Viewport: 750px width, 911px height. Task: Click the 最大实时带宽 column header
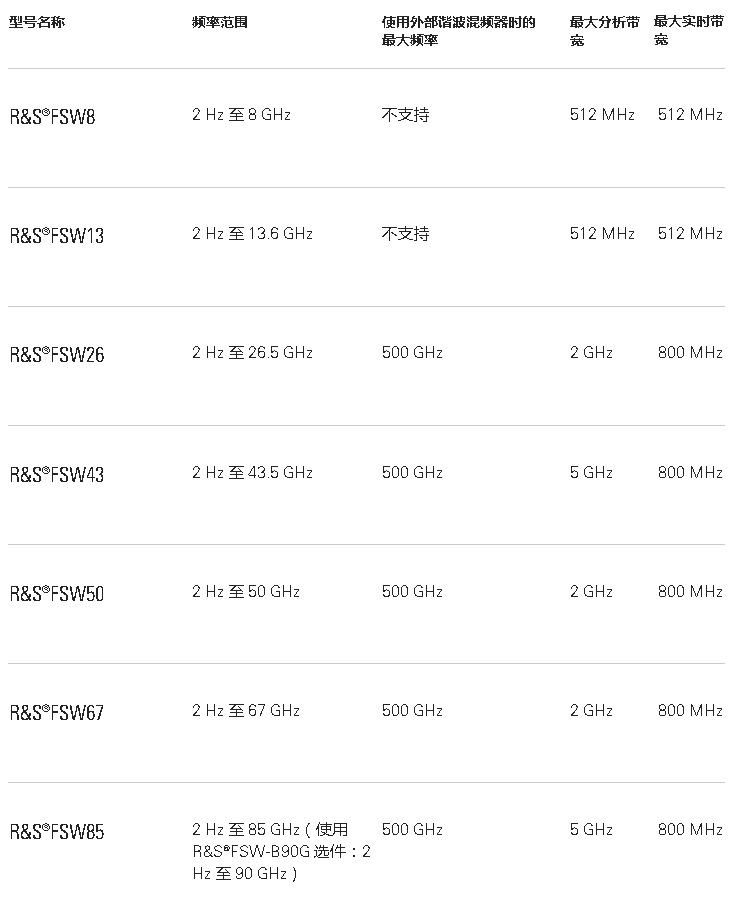point(688,30)
